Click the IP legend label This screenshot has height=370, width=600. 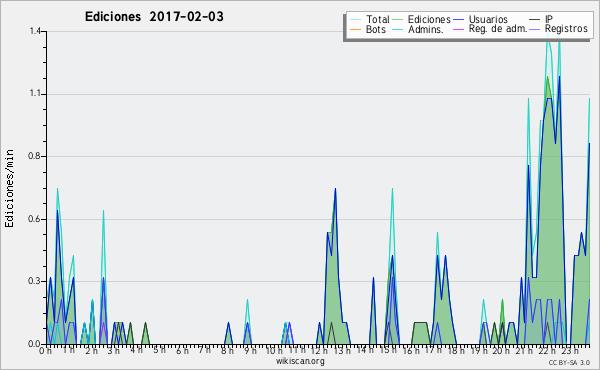[x=549, y=19]
